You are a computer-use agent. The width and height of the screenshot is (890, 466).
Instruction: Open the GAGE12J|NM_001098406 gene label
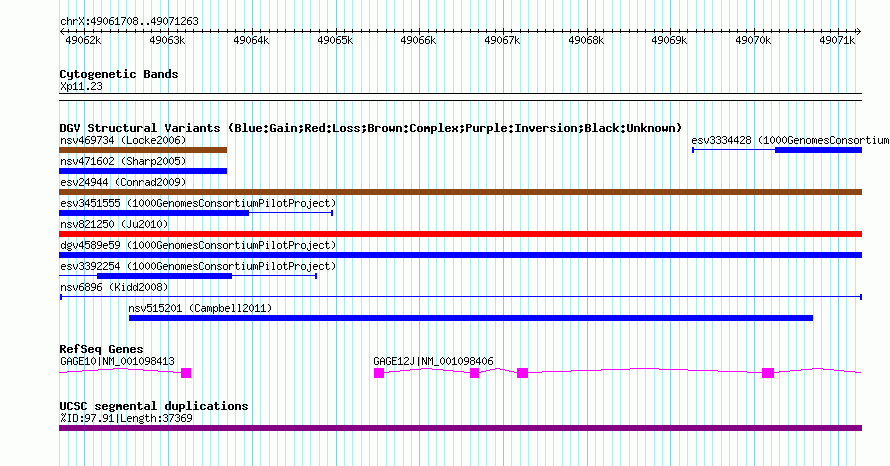(x=433, y=361)
